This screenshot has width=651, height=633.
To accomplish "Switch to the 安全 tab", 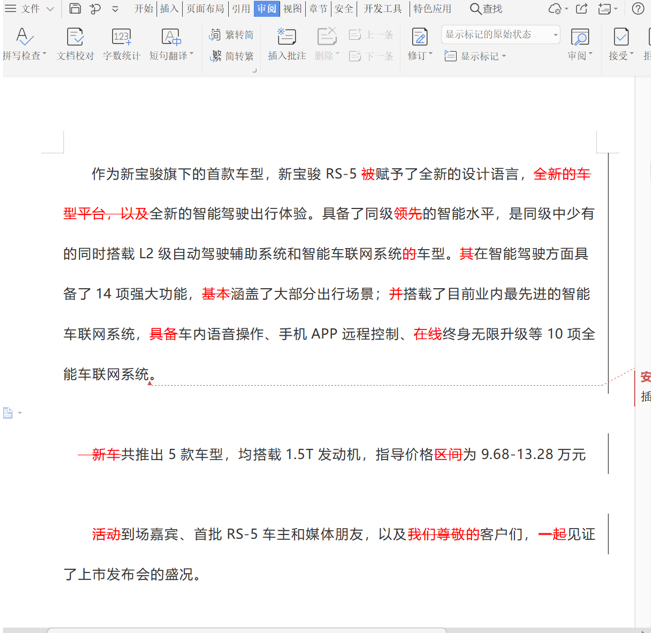I will click(x=344, y=9).
